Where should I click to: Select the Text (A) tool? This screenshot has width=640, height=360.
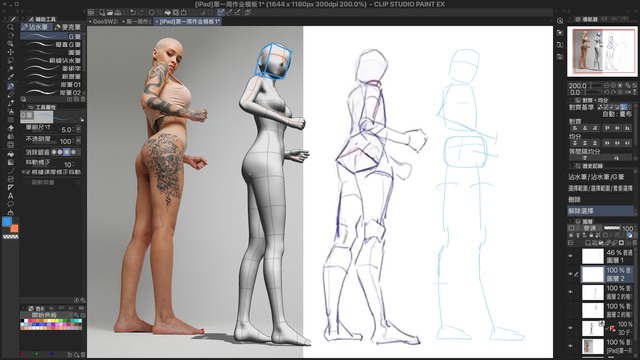click(x=11, y=196)
